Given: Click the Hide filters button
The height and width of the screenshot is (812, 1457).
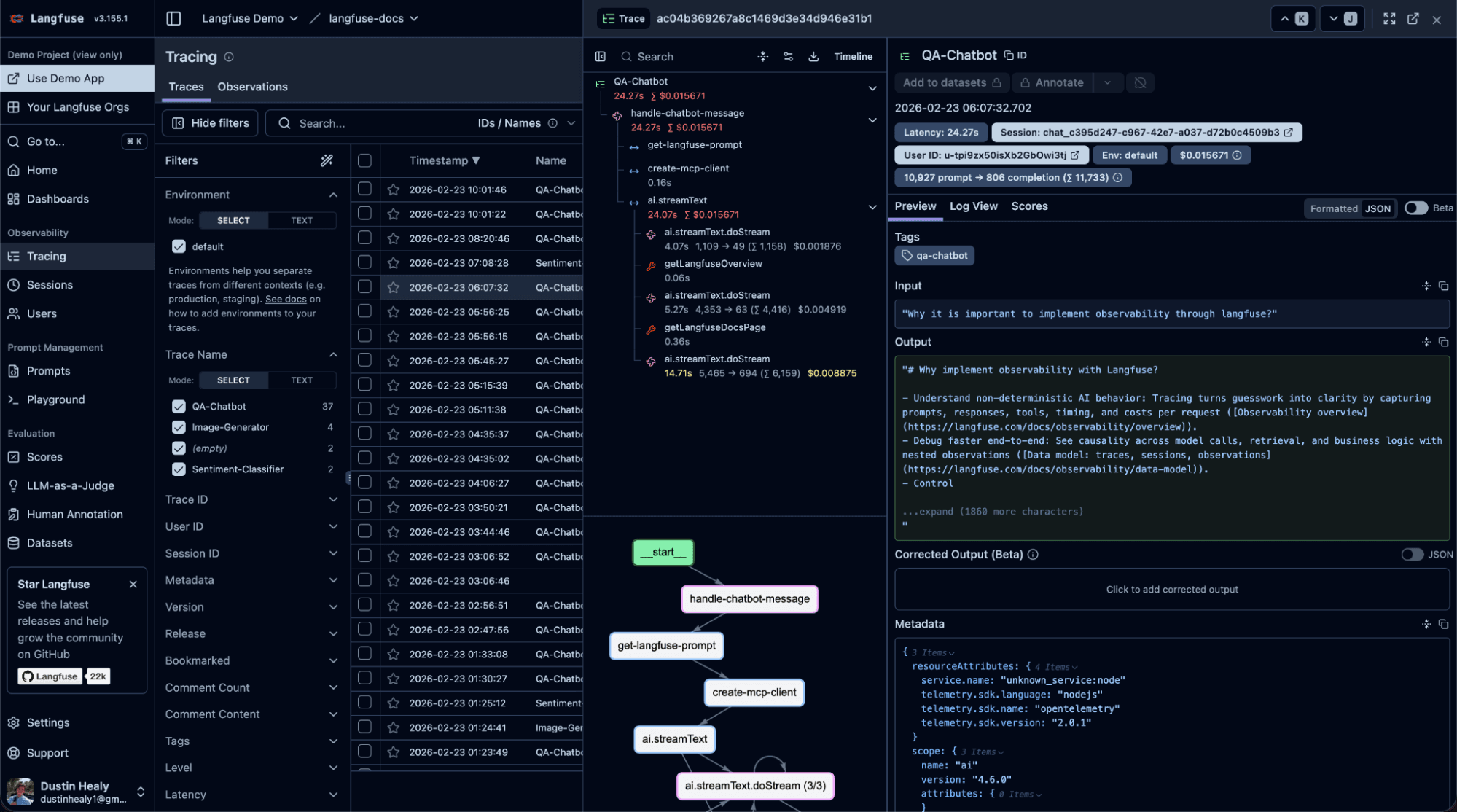Looking at the screenshot, I should pyautogui.click(x=211, y=123).
